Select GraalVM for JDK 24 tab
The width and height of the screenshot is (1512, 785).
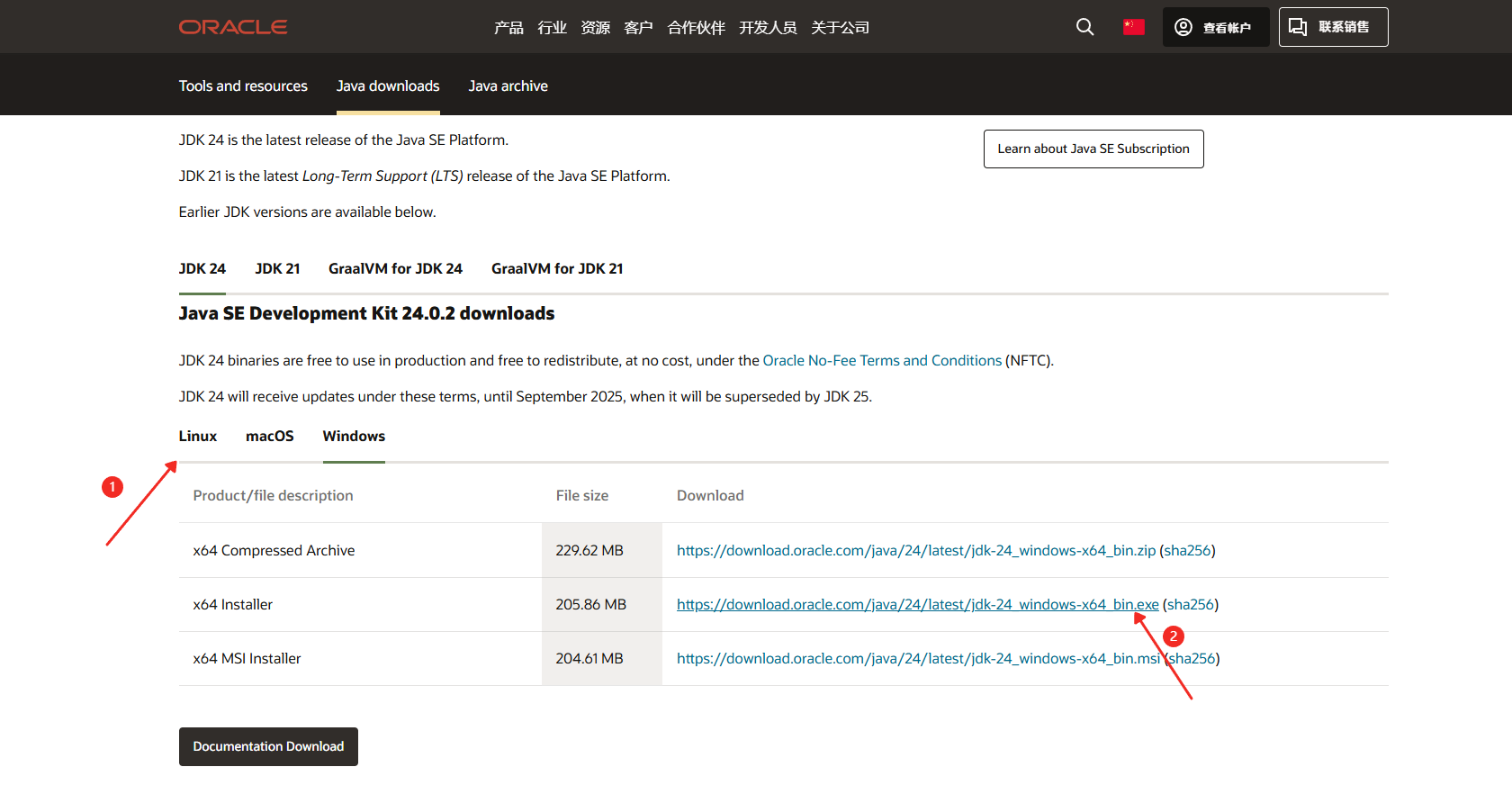click(395, 269)
